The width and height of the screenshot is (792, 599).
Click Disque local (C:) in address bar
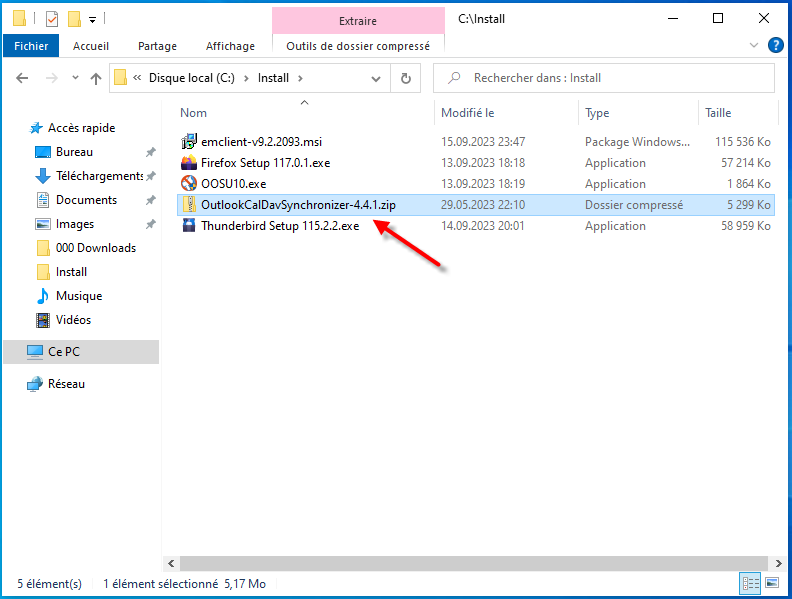pos(191,78)
